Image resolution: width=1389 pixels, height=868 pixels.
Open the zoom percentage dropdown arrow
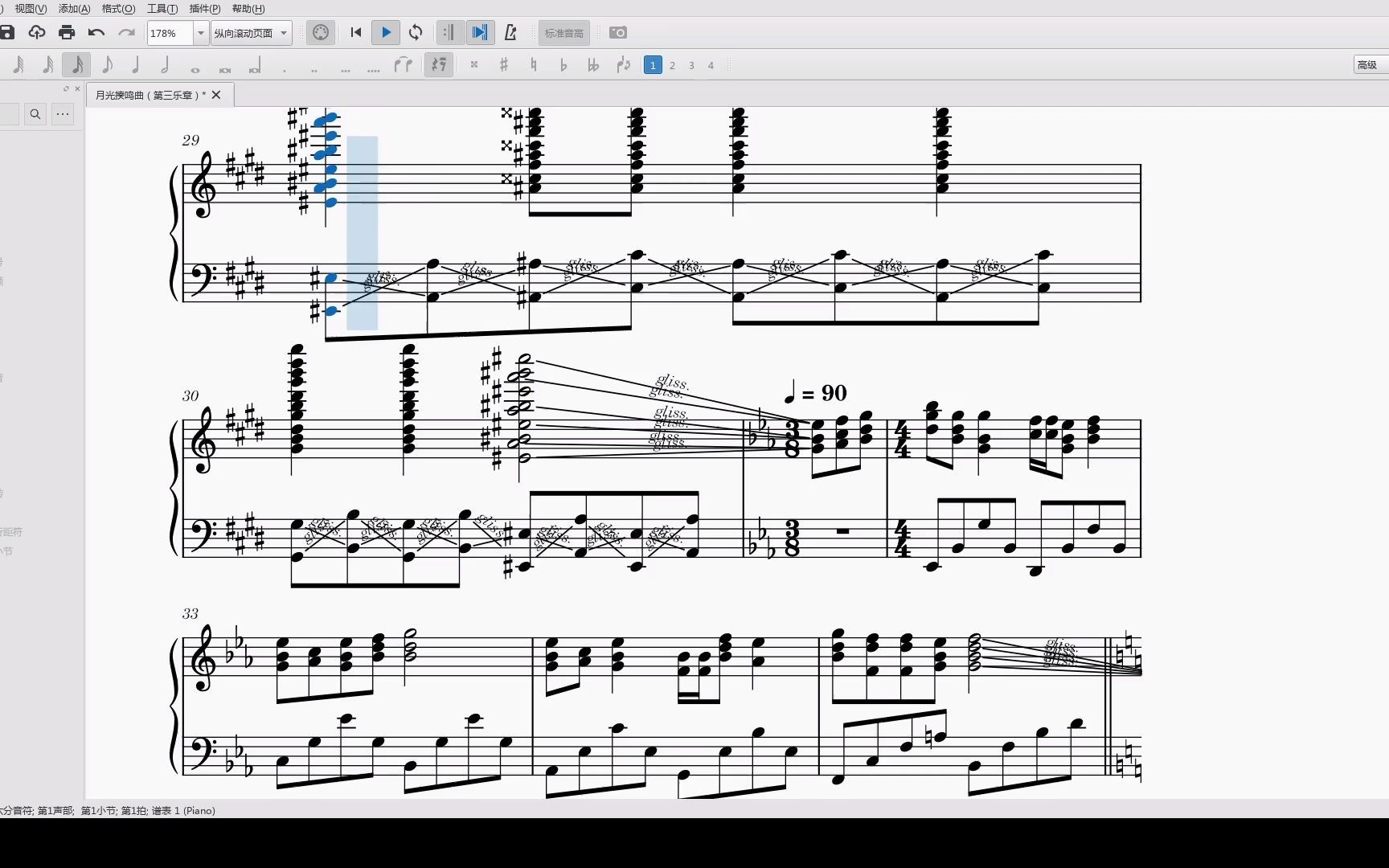201,33
